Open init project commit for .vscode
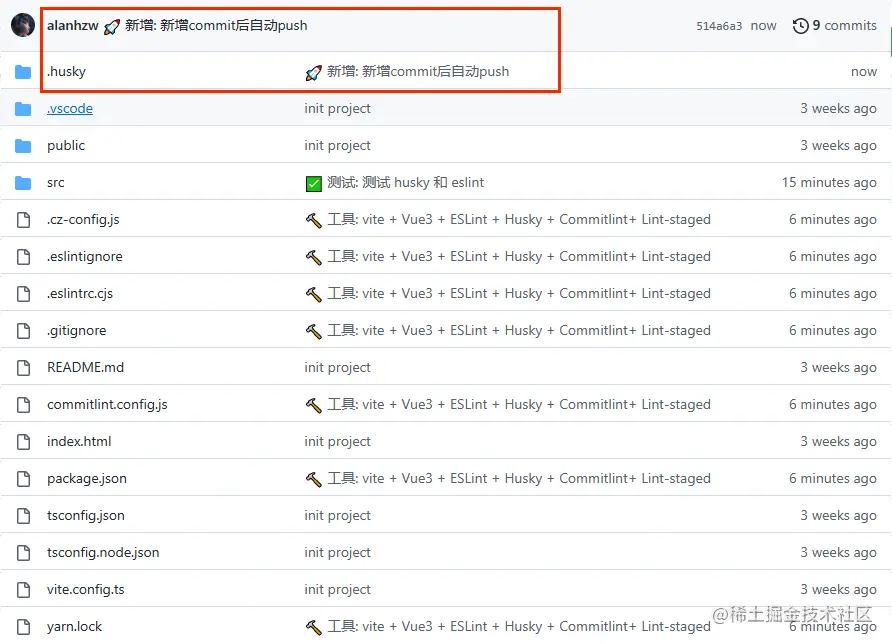Viewport: 892px width, 644px height. pyautogui.click(x=337, y=108)
